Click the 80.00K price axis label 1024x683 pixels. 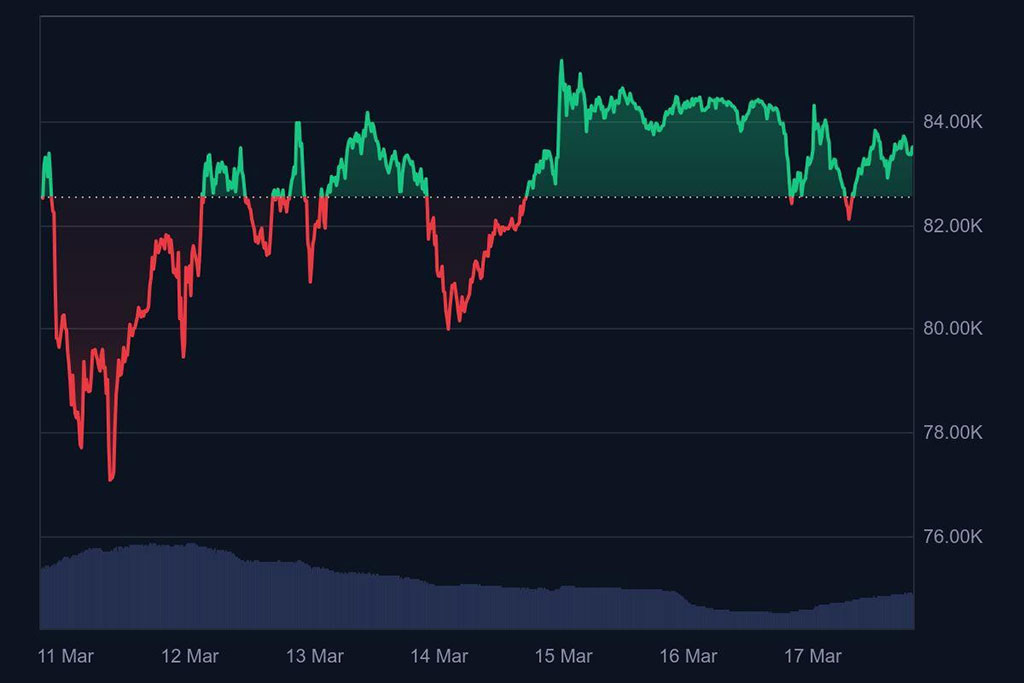(952, 328)
